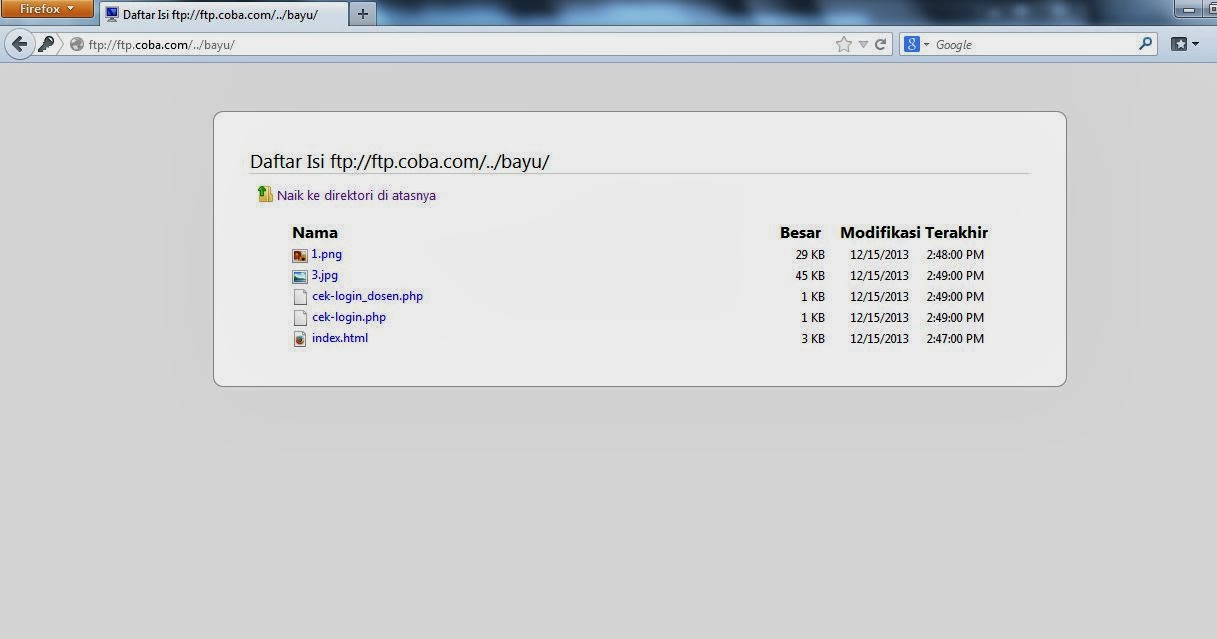This screenshot has height=639, width=1217.
Task: Click the back navigation arrow
Action: pos(19,44)
